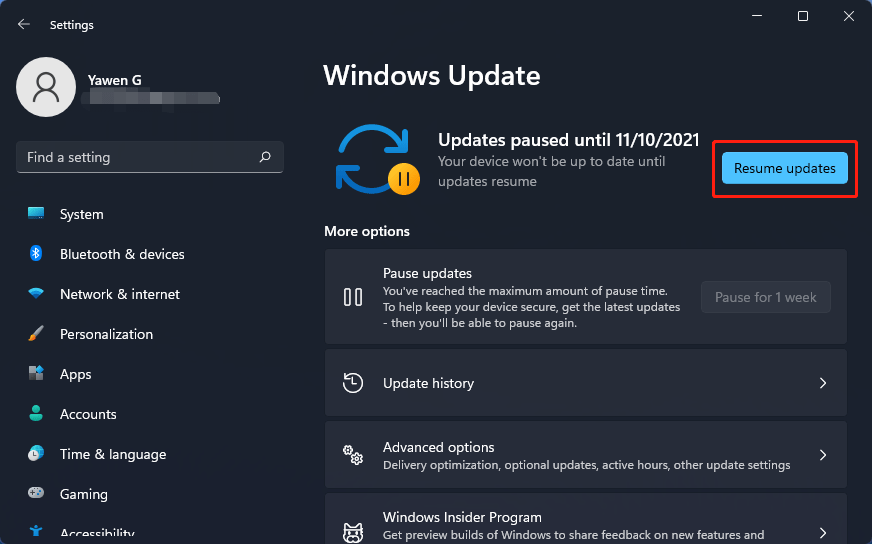Click the Yawen G account name
The height and width of the screenshot is (544, 872).
(115, 80)
